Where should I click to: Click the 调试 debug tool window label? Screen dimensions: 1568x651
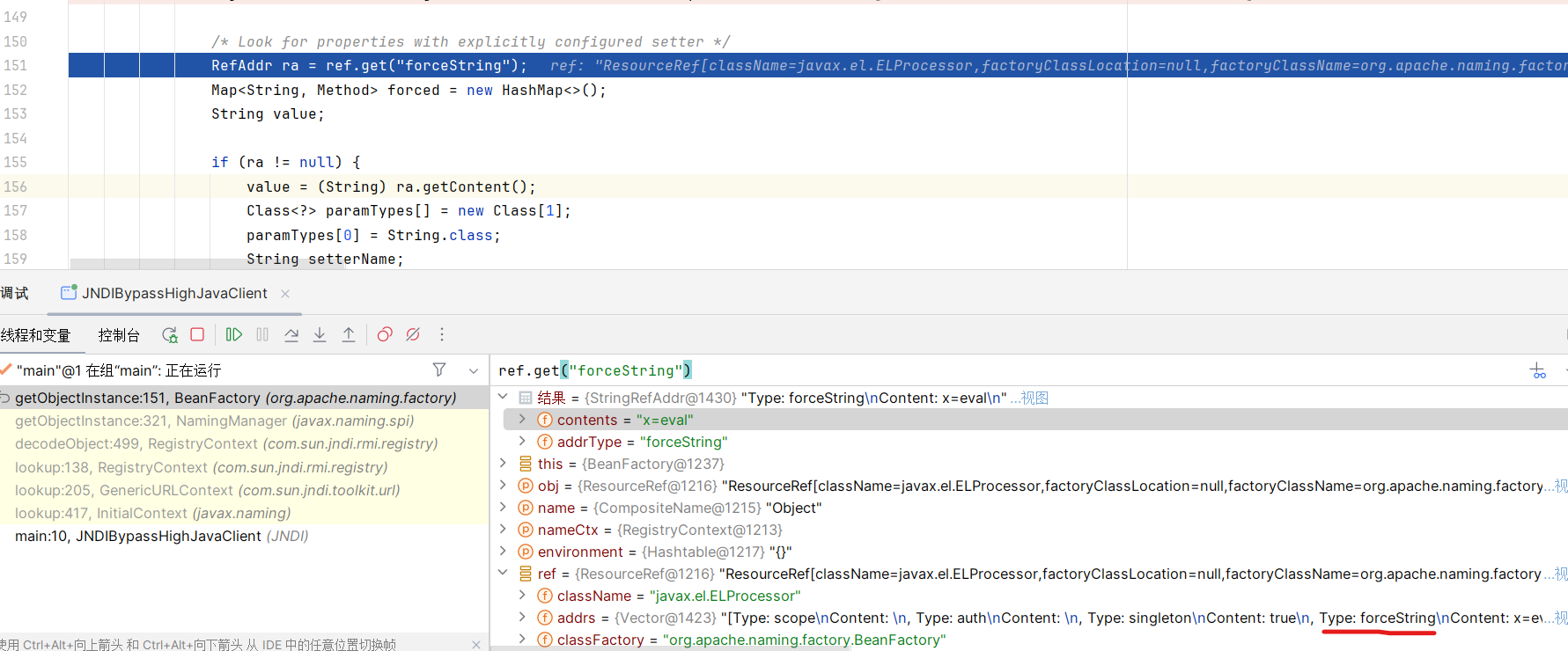click(14, 293)
